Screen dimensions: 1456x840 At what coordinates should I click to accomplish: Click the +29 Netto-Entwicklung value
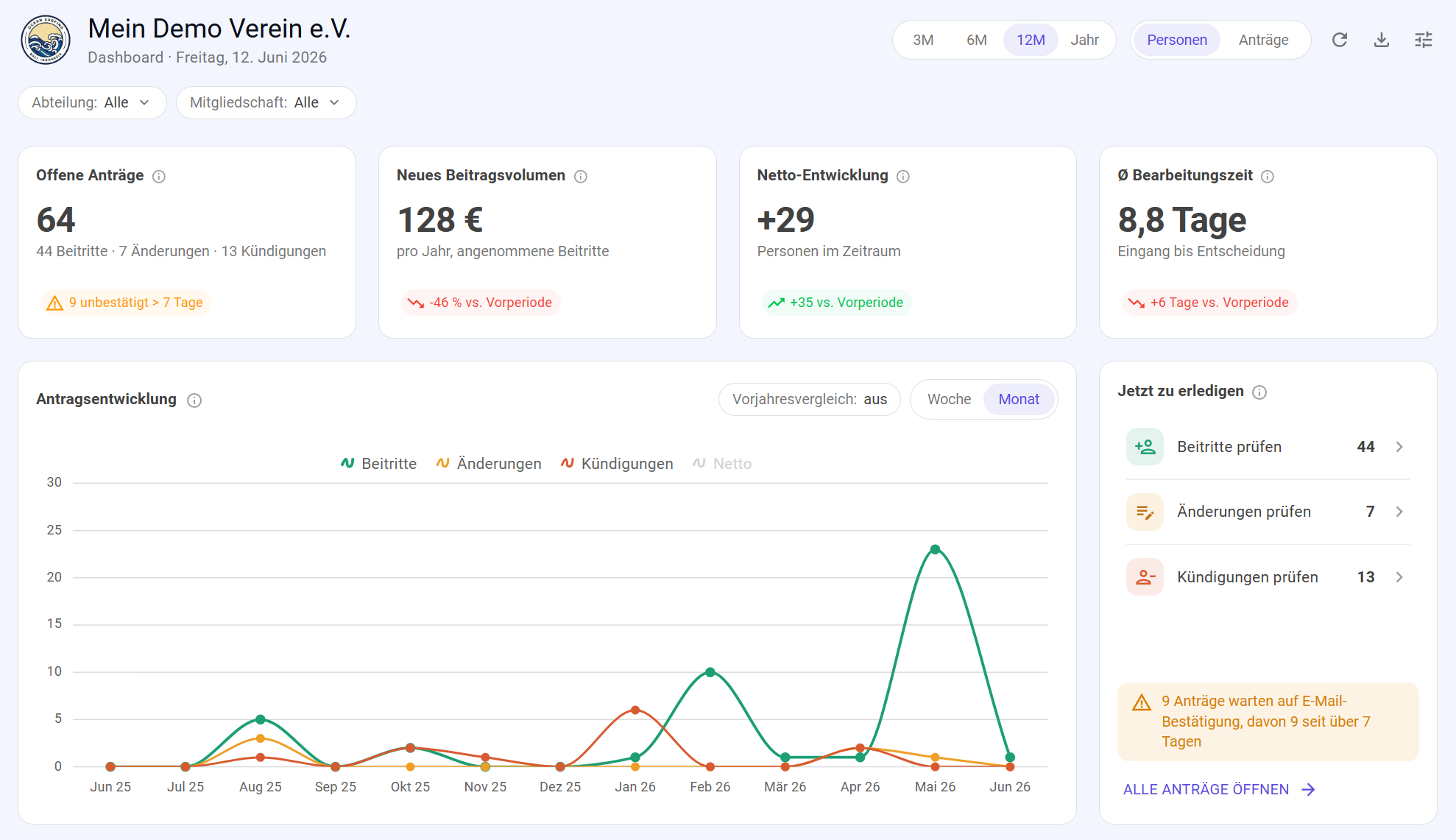786,219
